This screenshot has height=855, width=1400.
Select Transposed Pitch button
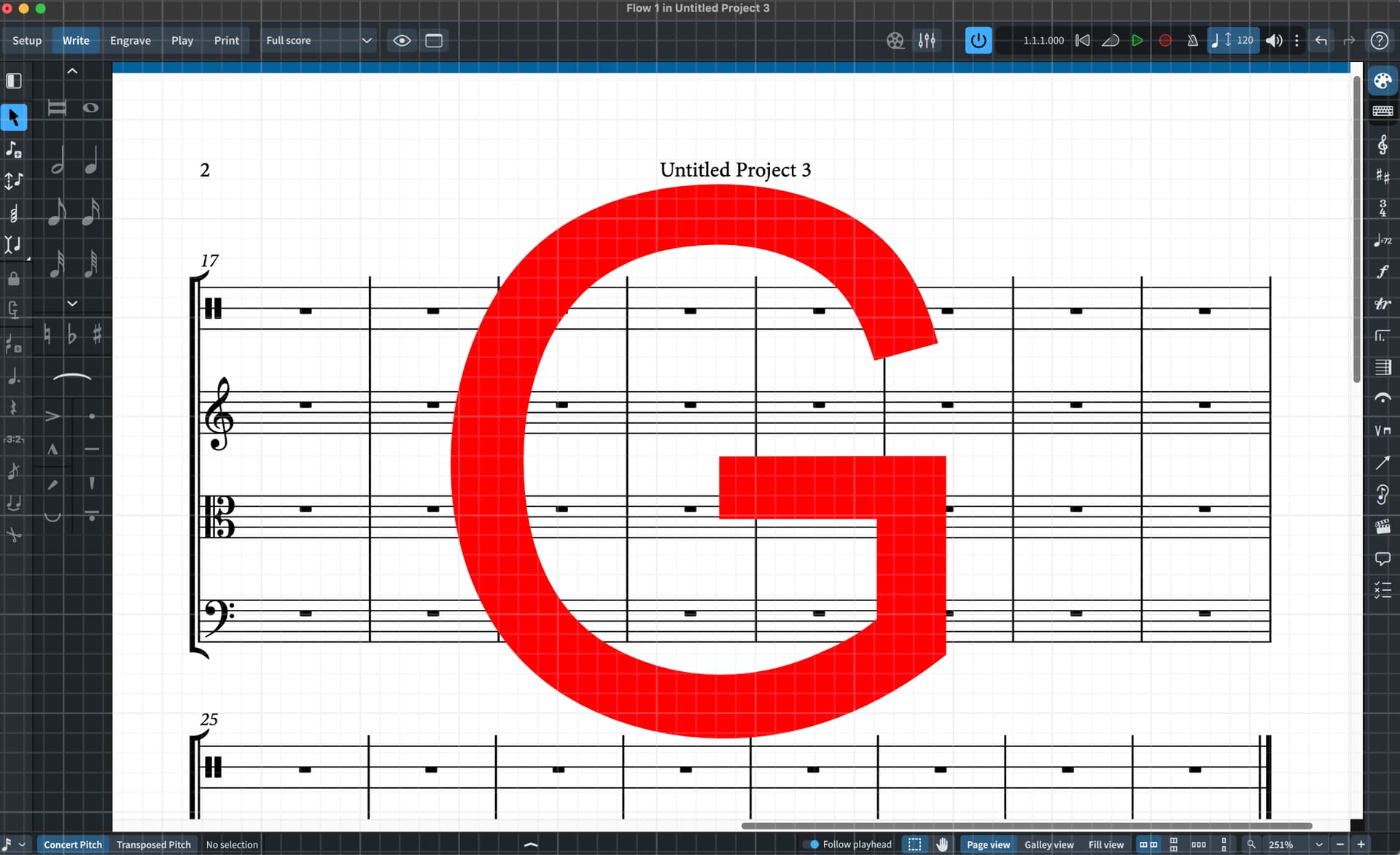tap(153, 844)
